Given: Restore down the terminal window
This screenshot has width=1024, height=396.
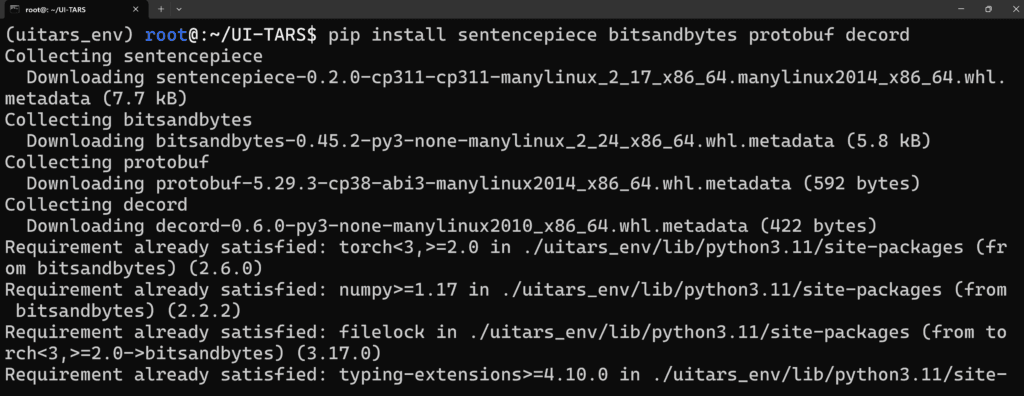Looking at the screenshot, I should pos(988,9).
